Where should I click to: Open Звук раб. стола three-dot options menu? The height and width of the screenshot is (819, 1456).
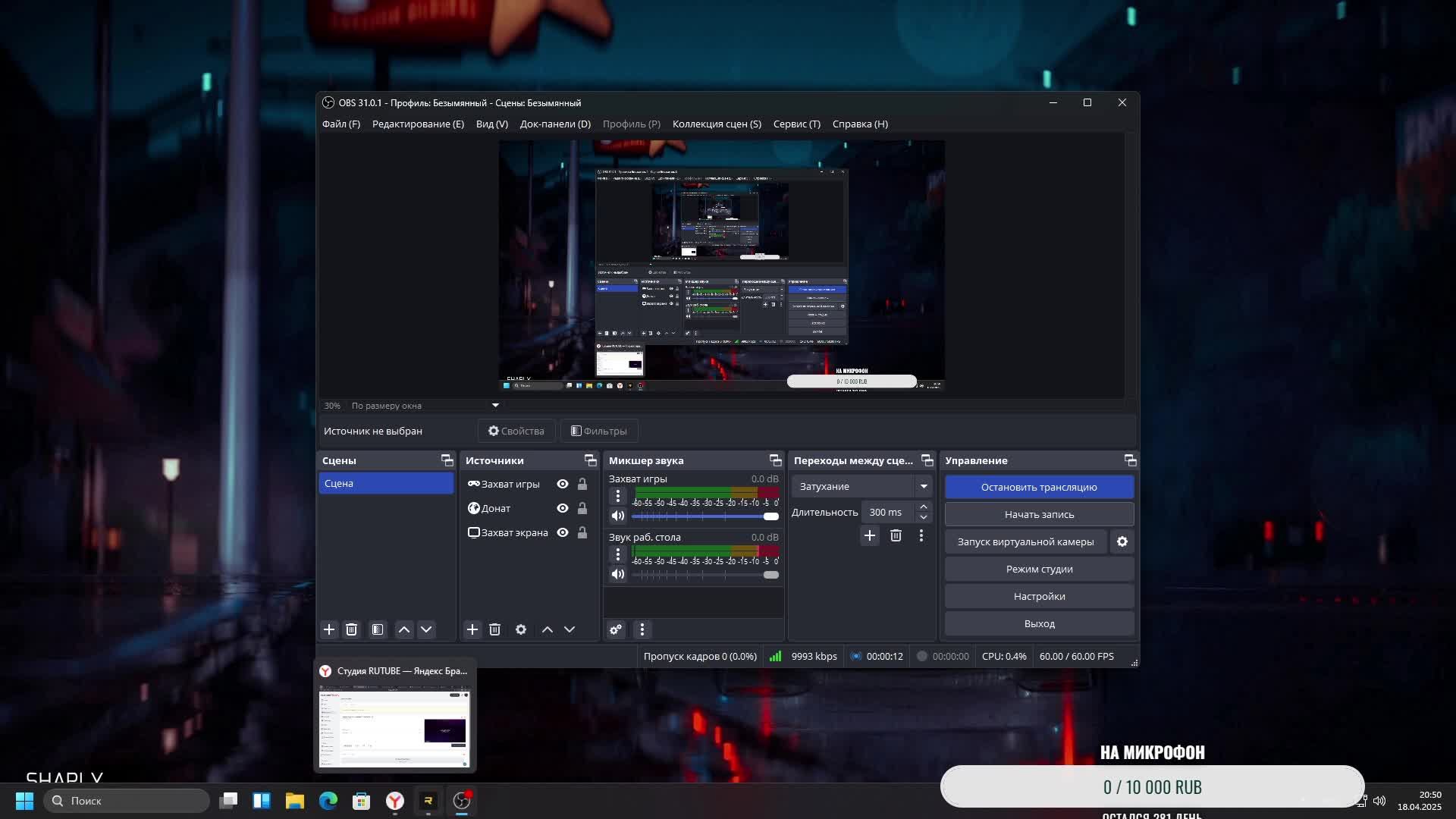(618, 554)
